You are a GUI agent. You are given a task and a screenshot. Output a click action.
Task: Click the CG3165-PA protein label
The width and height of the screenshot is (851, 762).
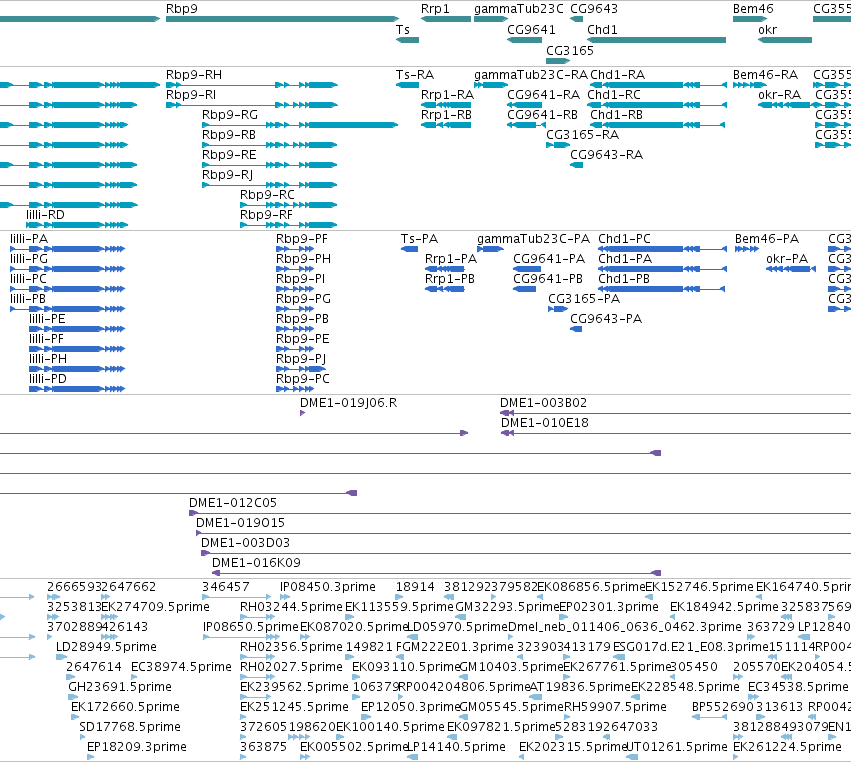pyautogui.click(x=584, y=299)
